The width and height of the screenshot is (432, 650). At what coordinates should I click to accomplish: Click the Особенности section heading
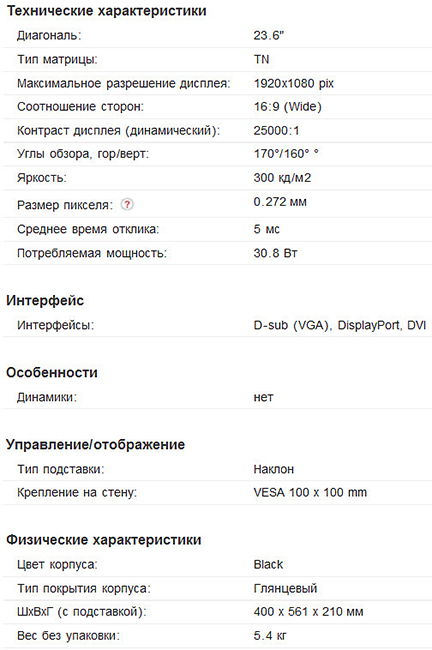point(52,373)
